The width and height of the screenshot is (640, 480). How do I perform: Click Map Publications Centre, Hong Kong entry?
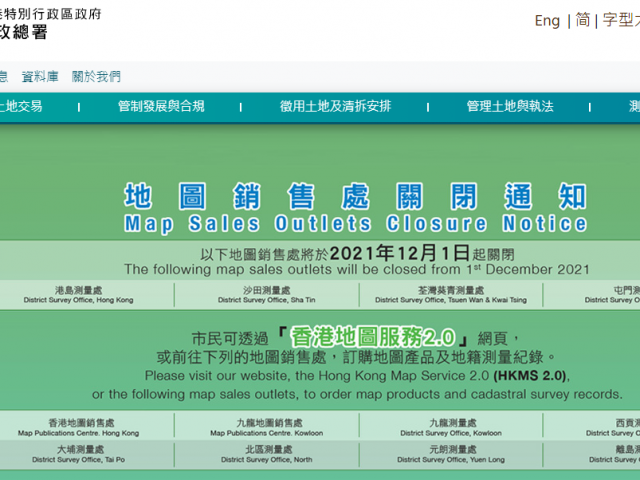(x=78, y=427)
